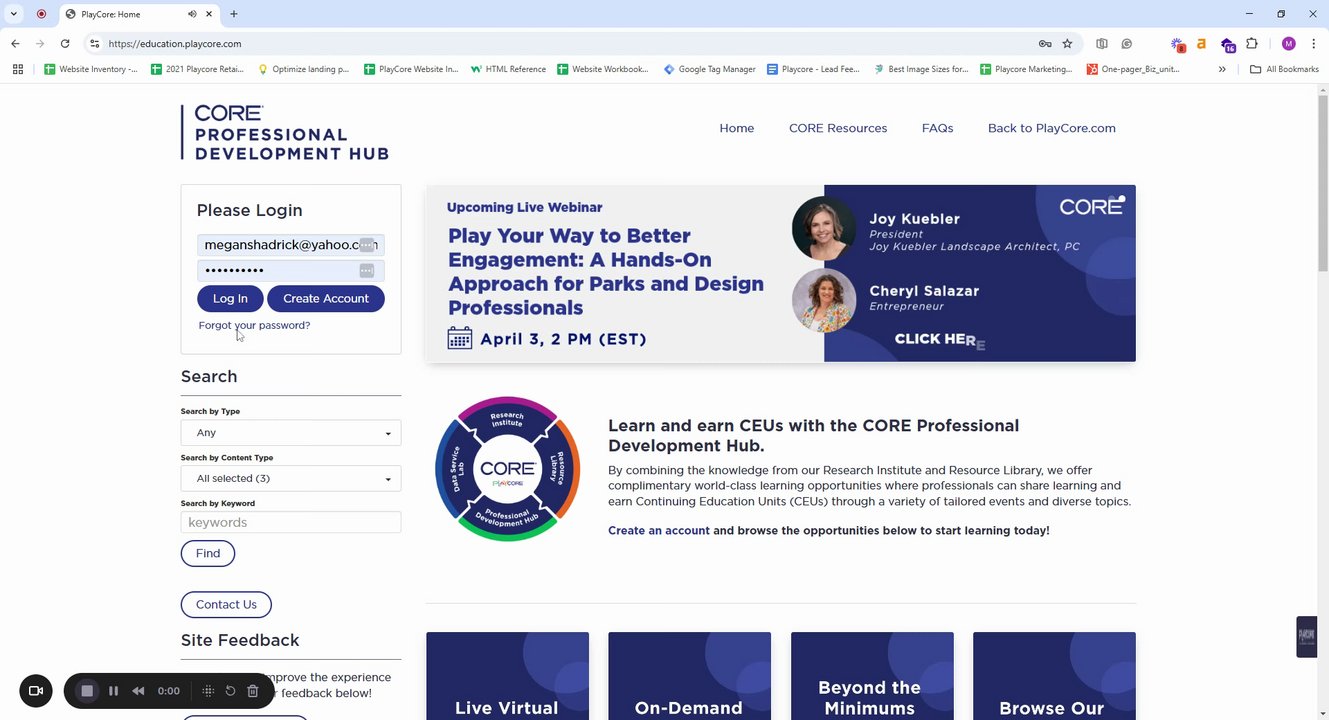1329x720 pixels.
Task: Click CLICK HERE on the webinar banner
Action: point(940,339)
